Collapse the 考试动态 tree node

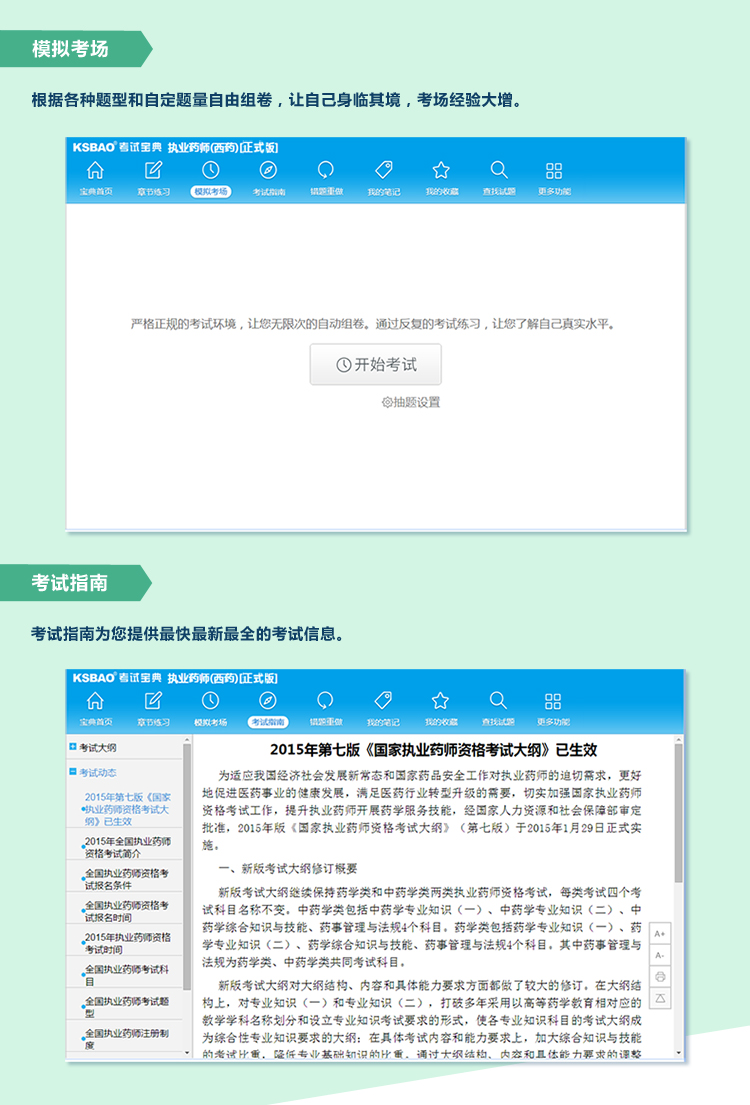tap(73, 772)
